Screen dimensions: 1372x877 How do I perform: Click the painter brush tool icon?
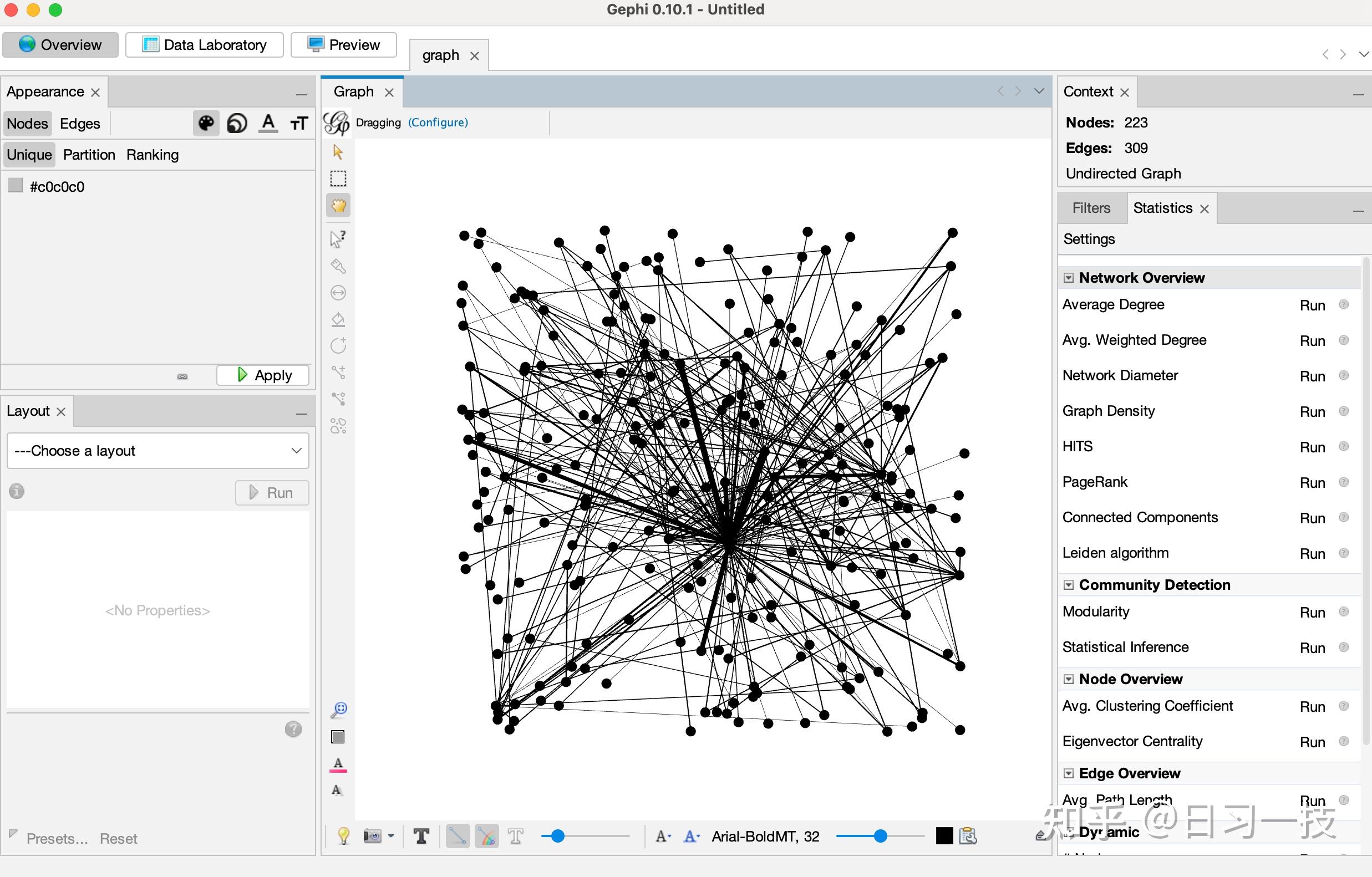pos(338,266)
